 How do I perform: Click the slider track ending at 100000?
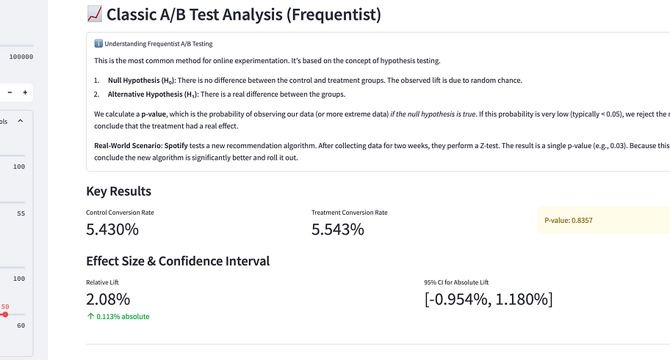click(x=16, y=45)
